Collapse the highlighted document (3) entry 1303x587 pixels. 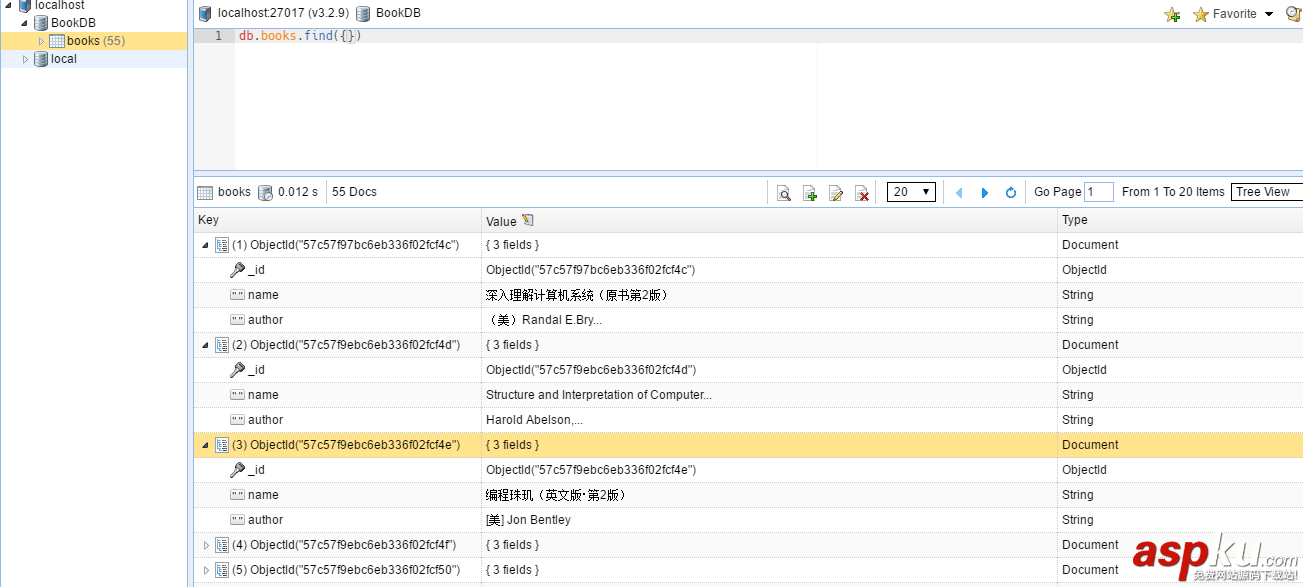(206, 444)
